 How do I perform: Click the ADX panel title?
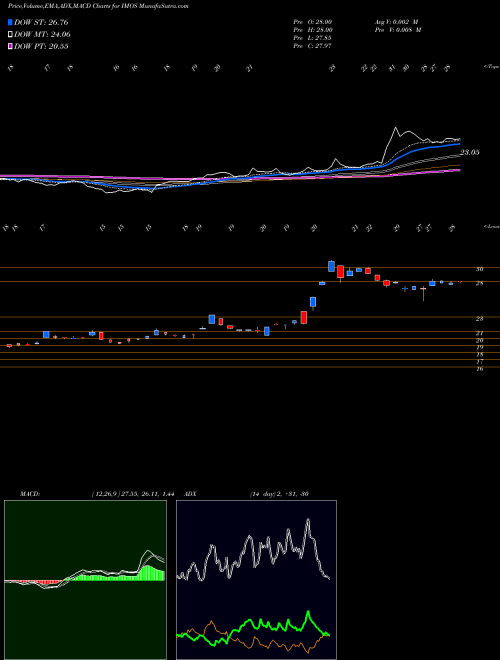191,494
